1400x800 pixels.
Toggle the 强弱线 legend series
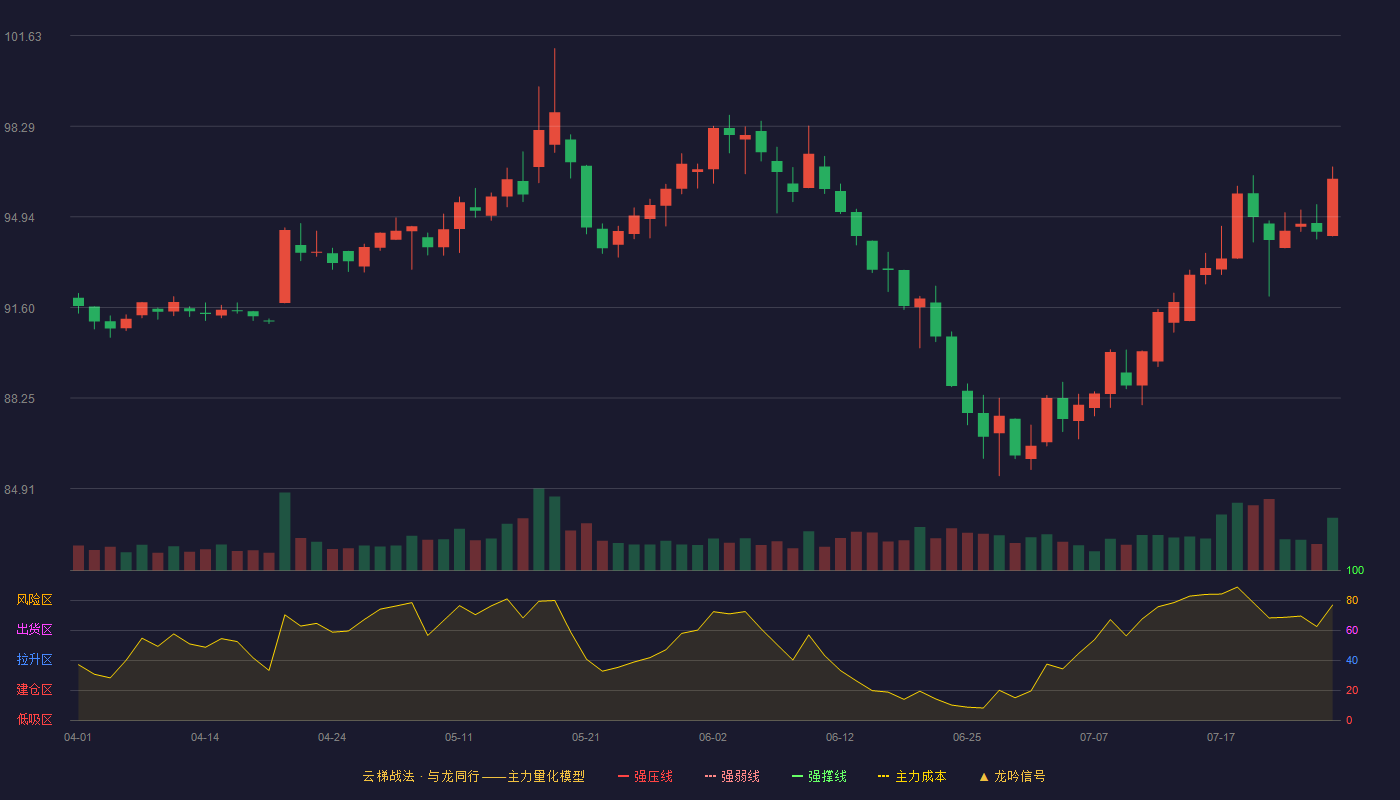click(x=732, y=776)
